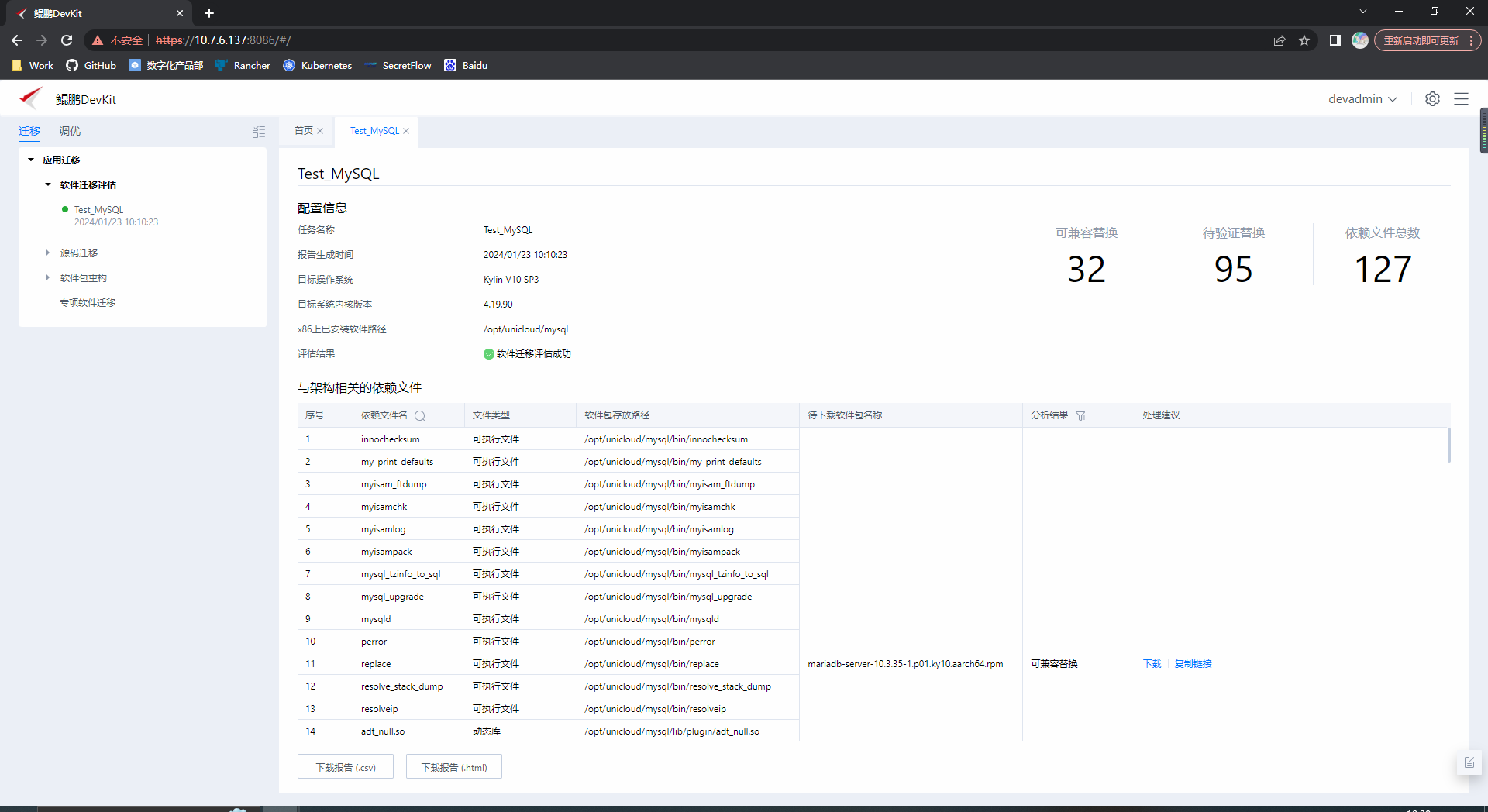Image resolution: width=1488 pixels, height=812 pixels.
Task: Open a new browser tab
Action: [x=209, y=13]
